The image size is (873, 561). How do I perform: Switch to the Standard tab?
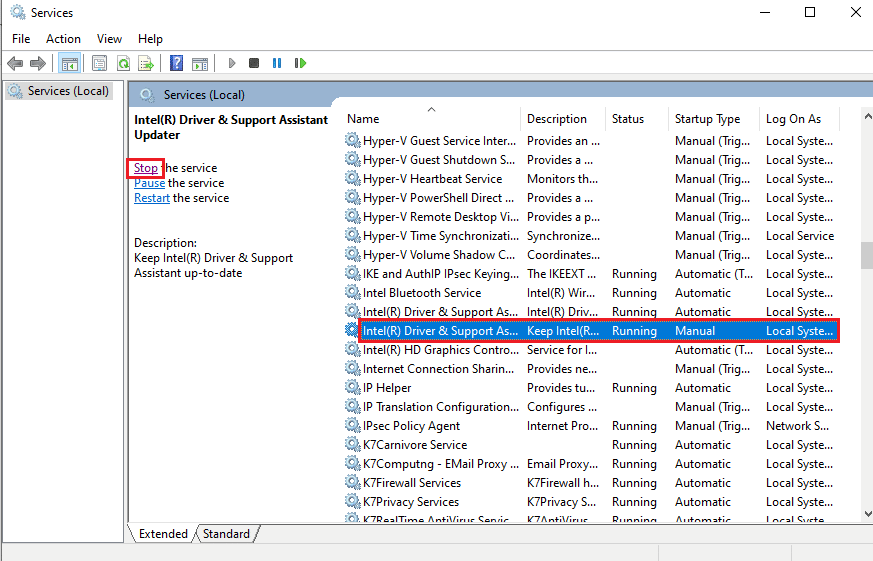tap(226, 534)
